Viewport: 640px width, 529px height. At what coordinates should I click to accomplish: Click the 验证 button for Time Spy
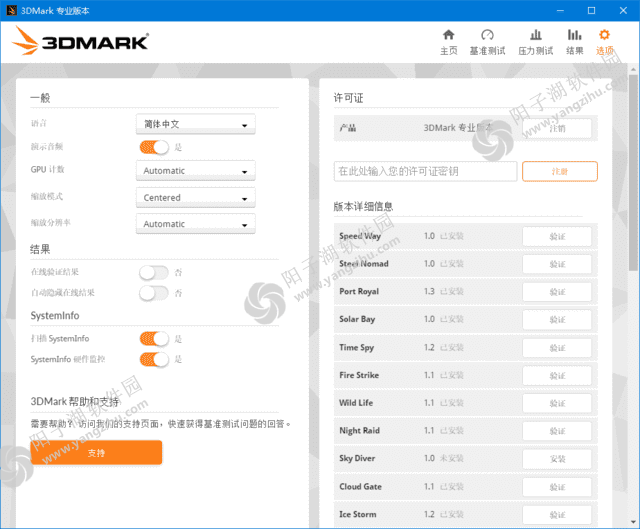click(x=557, y=348)
